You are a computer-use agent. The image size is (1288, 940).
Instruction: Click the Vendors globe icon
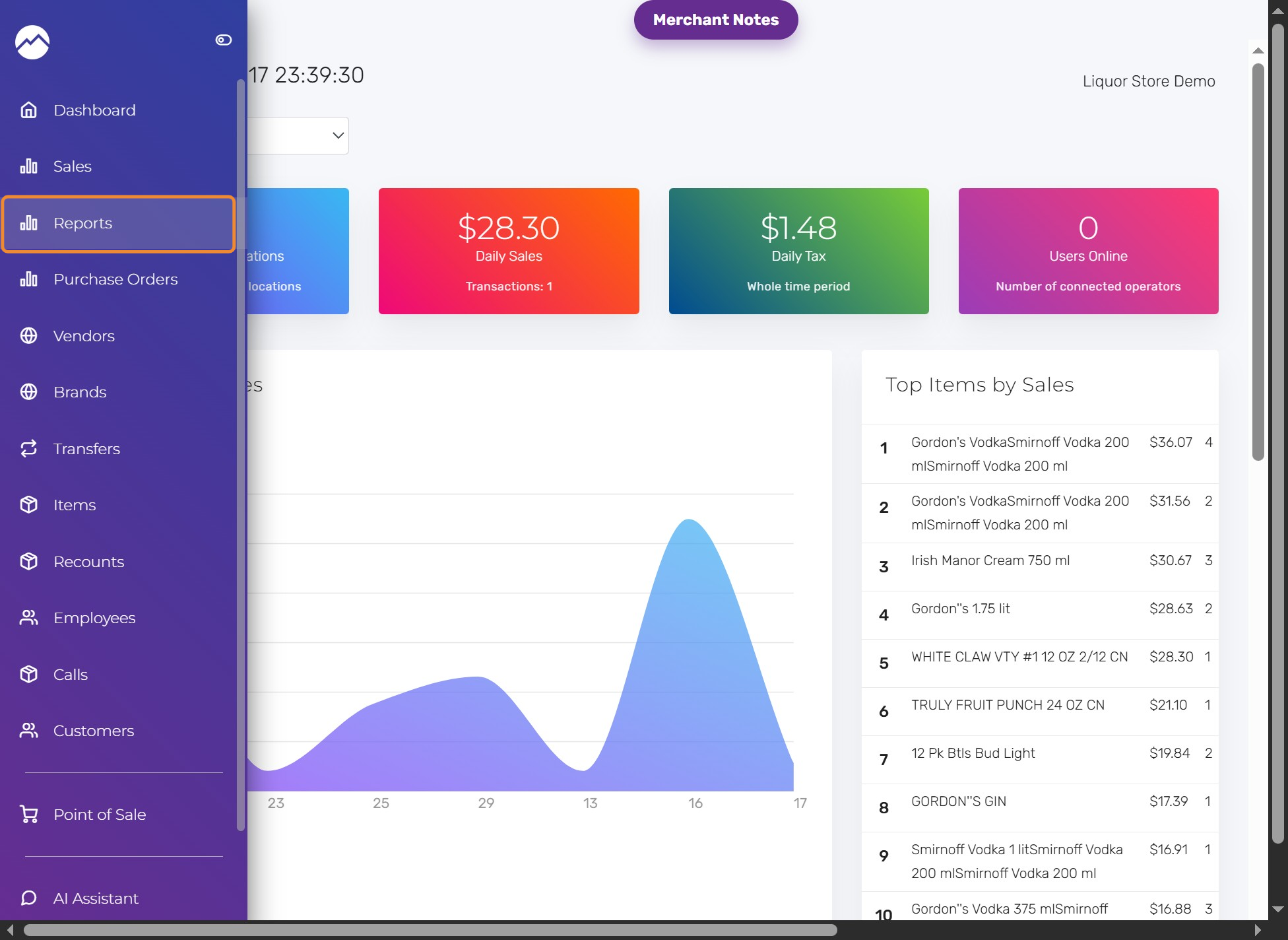(x=29, y=336)
